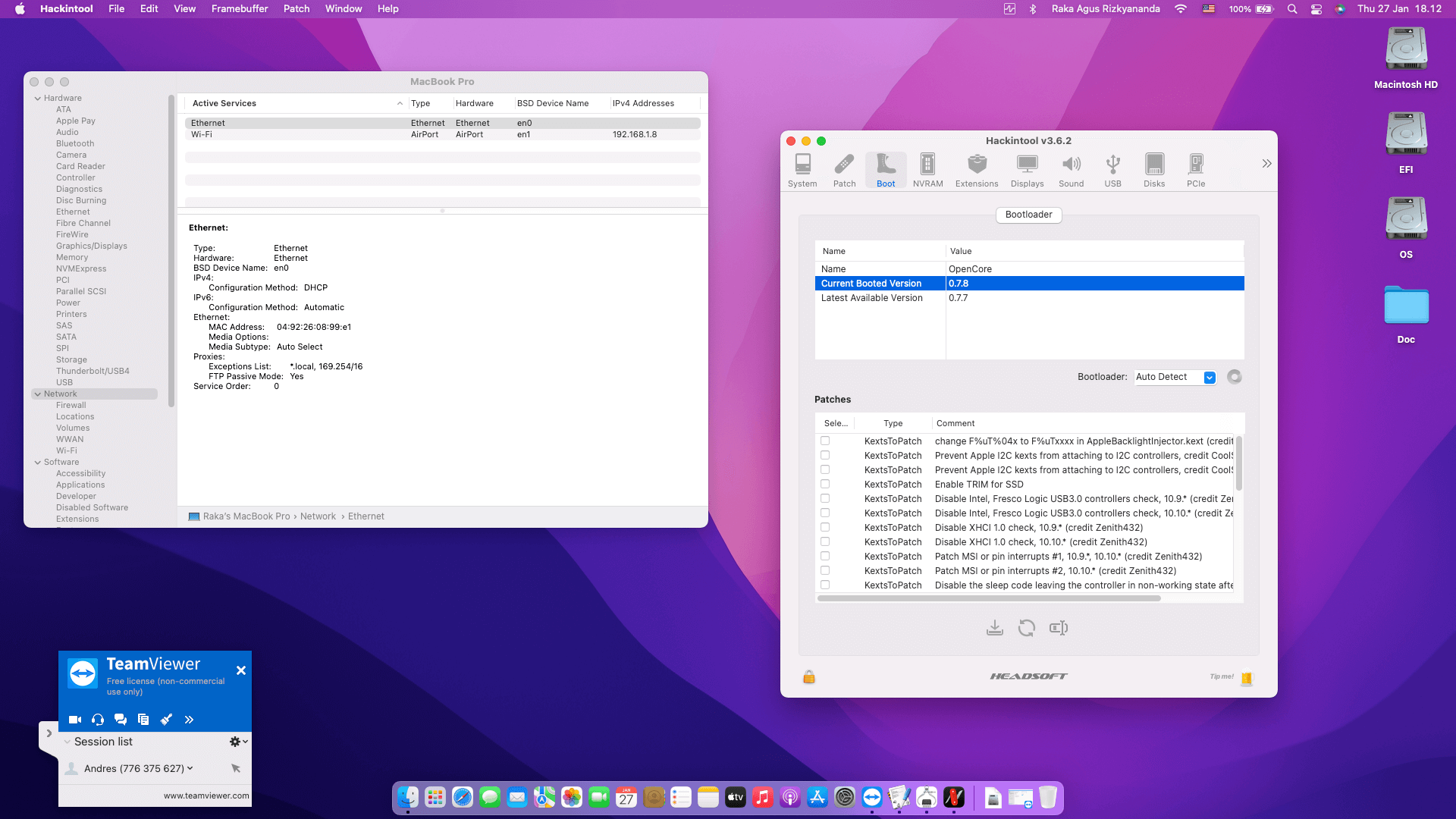Image resolution: width=1456 pixels, height=819 pixels.
Task: Open Finder from the Dock
Action: click(408, 797)
